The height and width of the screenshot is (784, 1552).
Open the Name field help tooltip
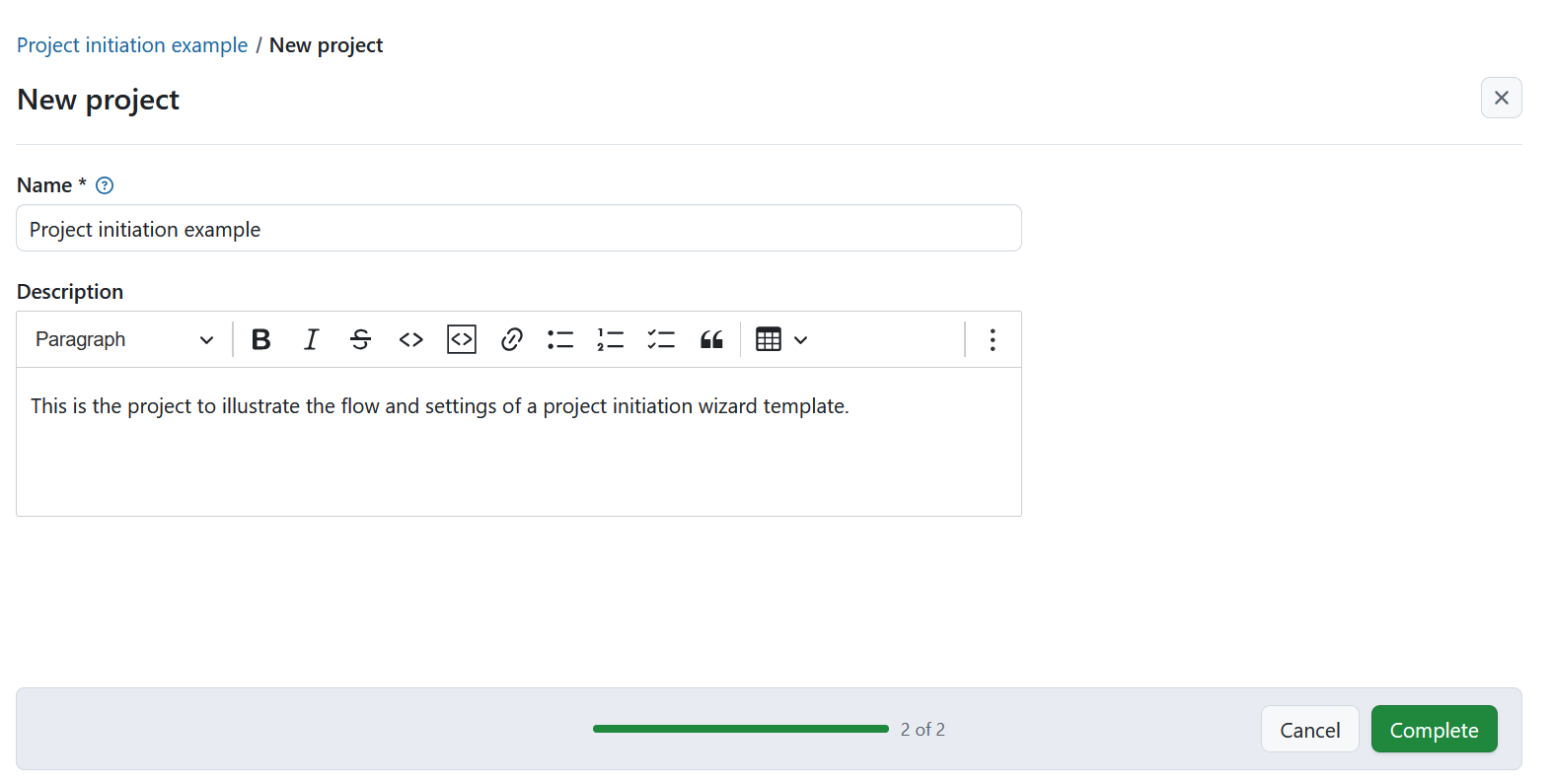point(104,184)
